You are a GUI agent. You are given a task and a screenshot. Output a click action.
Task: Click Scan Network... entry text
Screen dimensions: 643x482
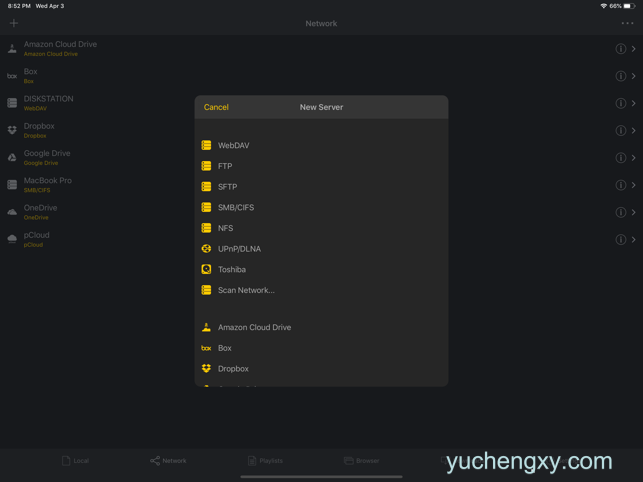[x=246, y=290]
